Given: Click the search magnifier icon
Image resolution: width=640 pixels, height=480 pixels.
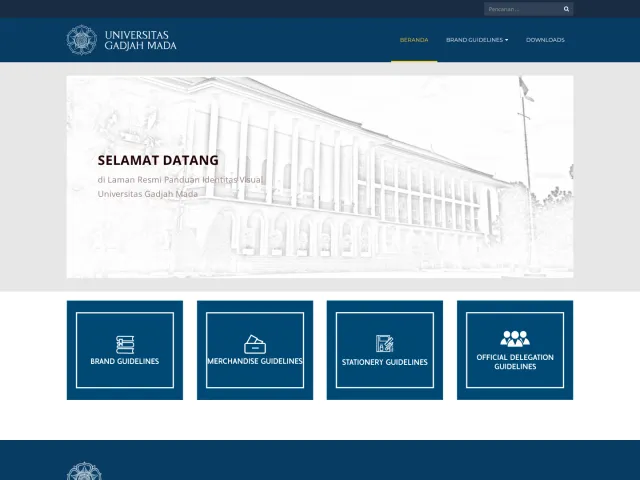Looking at the screenshot, I should (566, 9).
